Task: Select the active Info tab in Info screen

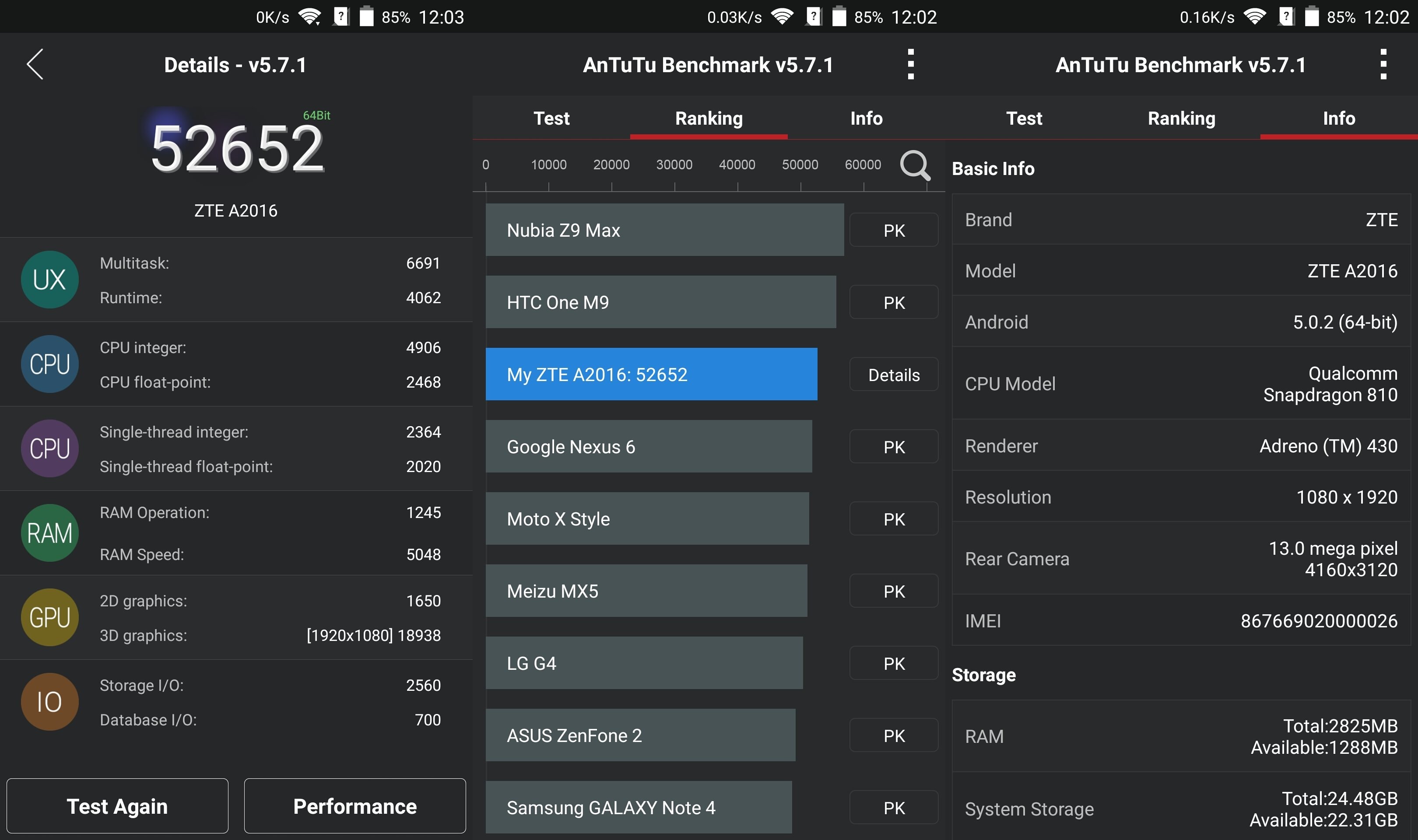Action: pyautogui.click(x=1339, y=118)
